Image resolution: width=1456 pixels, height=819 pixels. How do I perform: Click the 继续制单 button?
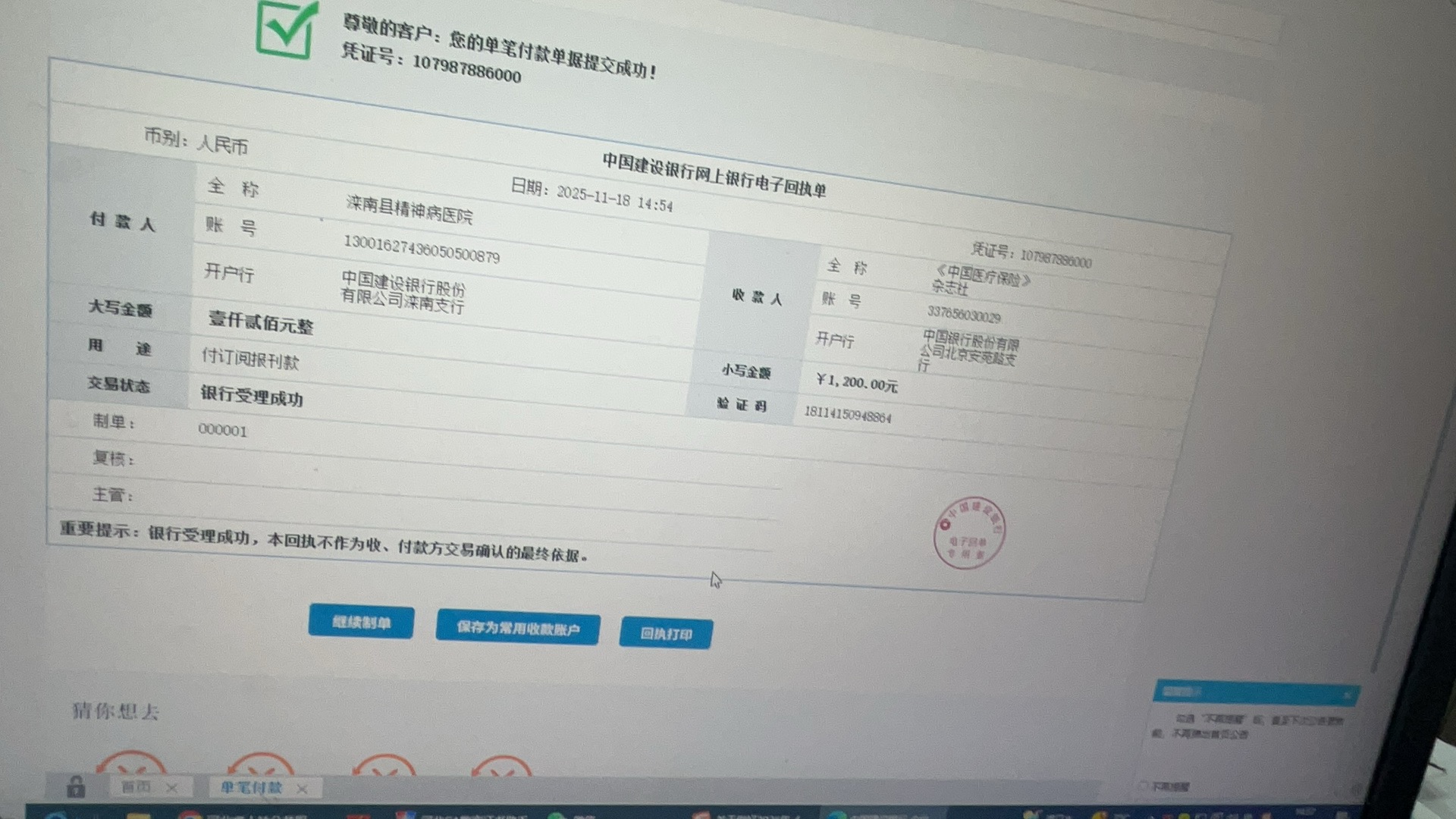click(x=361, y=623)
